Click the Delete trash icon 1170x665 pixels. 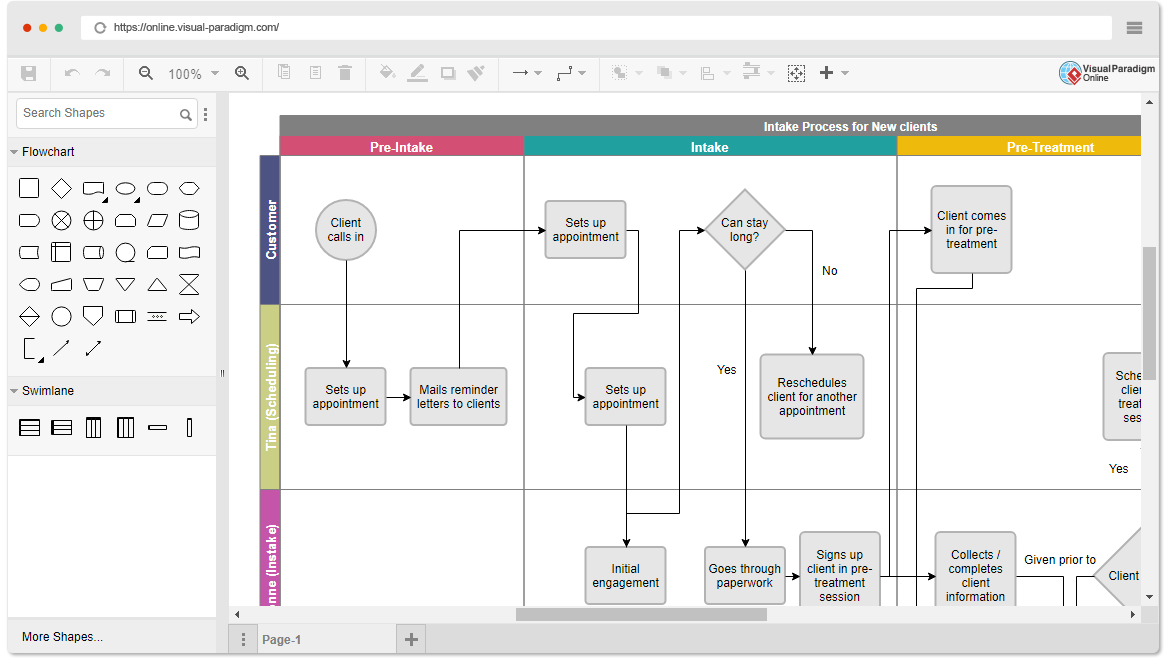345,72
